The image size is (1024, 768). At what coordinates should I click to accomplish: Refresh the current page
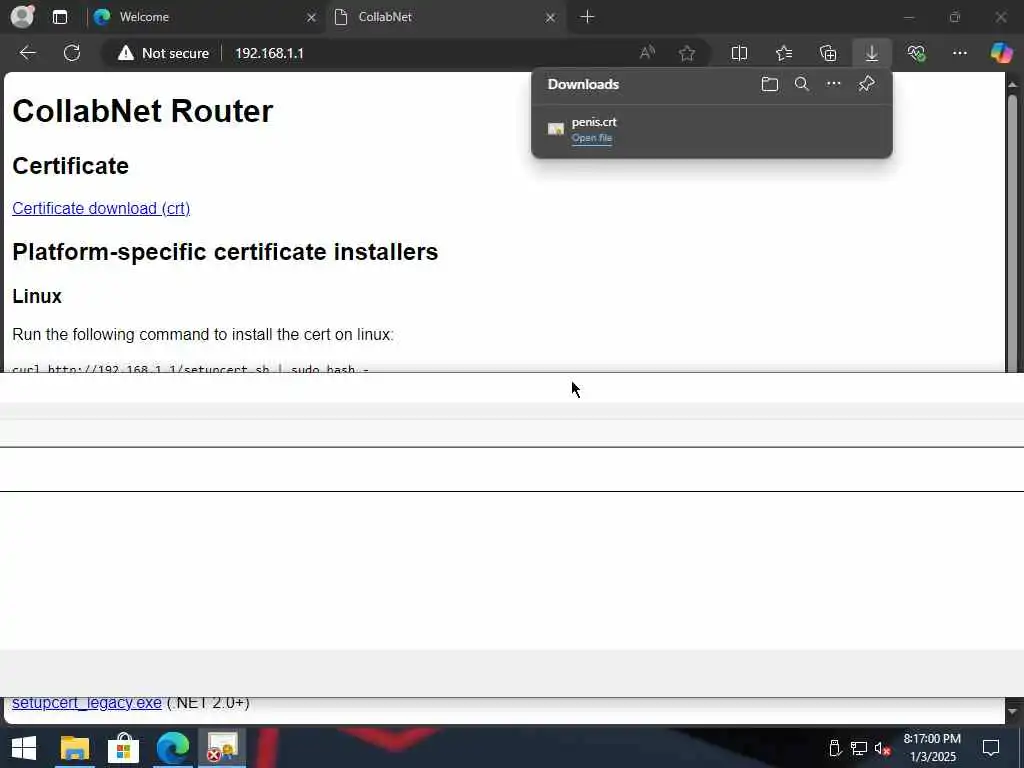coord(72,53)
